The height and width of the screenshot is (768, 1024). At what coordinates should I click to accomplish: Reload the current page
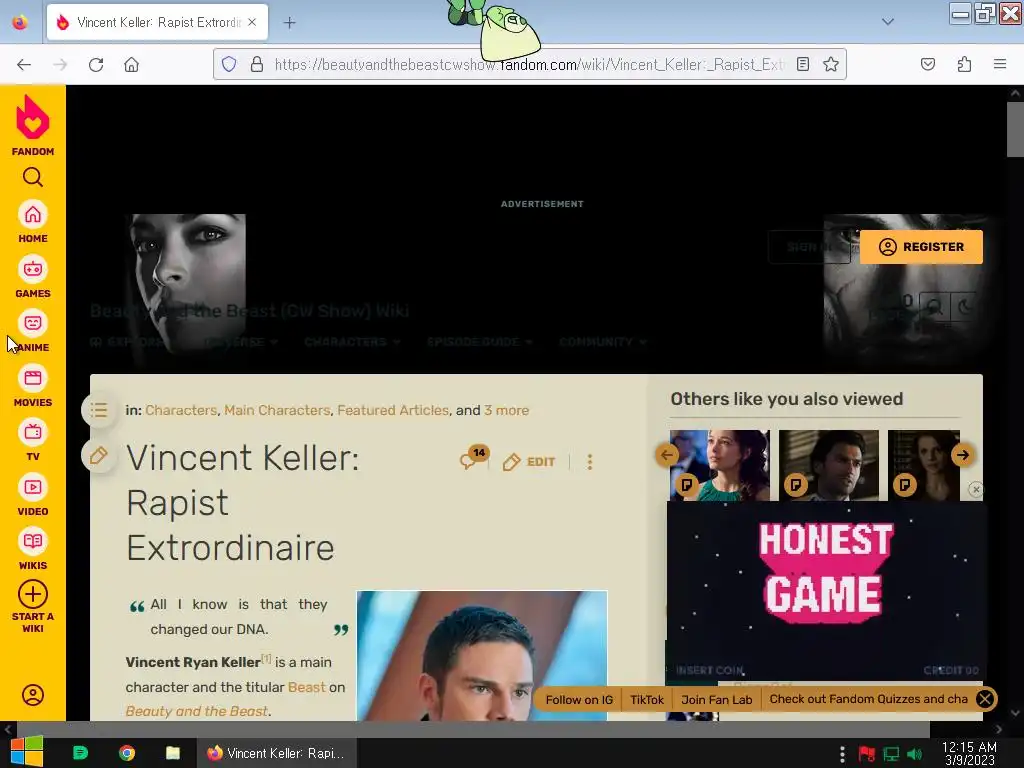pyautogui.click(x=96, y=65)
